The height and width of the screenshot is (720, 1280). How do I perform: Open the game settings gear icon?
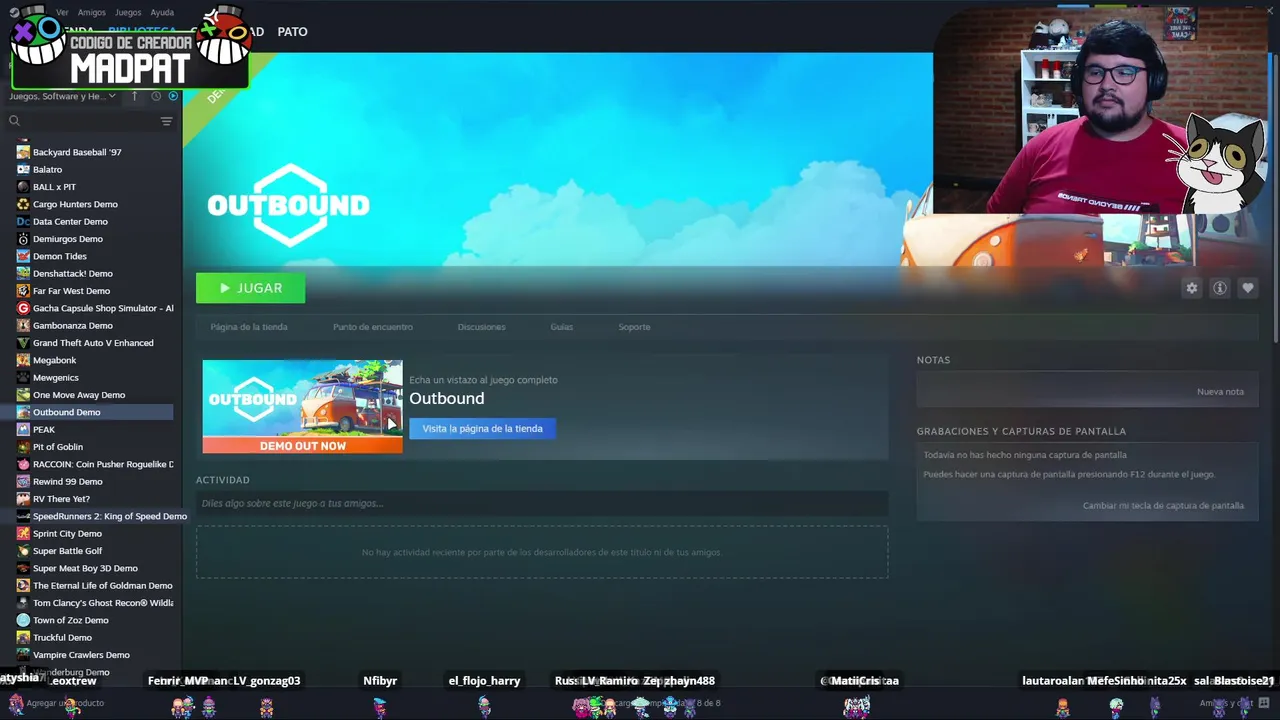click(1191, 288)
